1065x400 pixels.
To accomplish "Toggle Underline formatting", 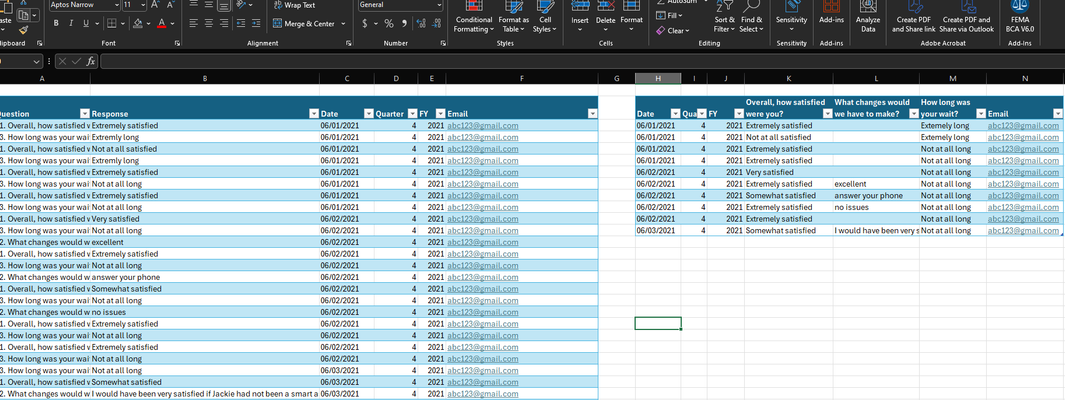I will tap(86, 23).
